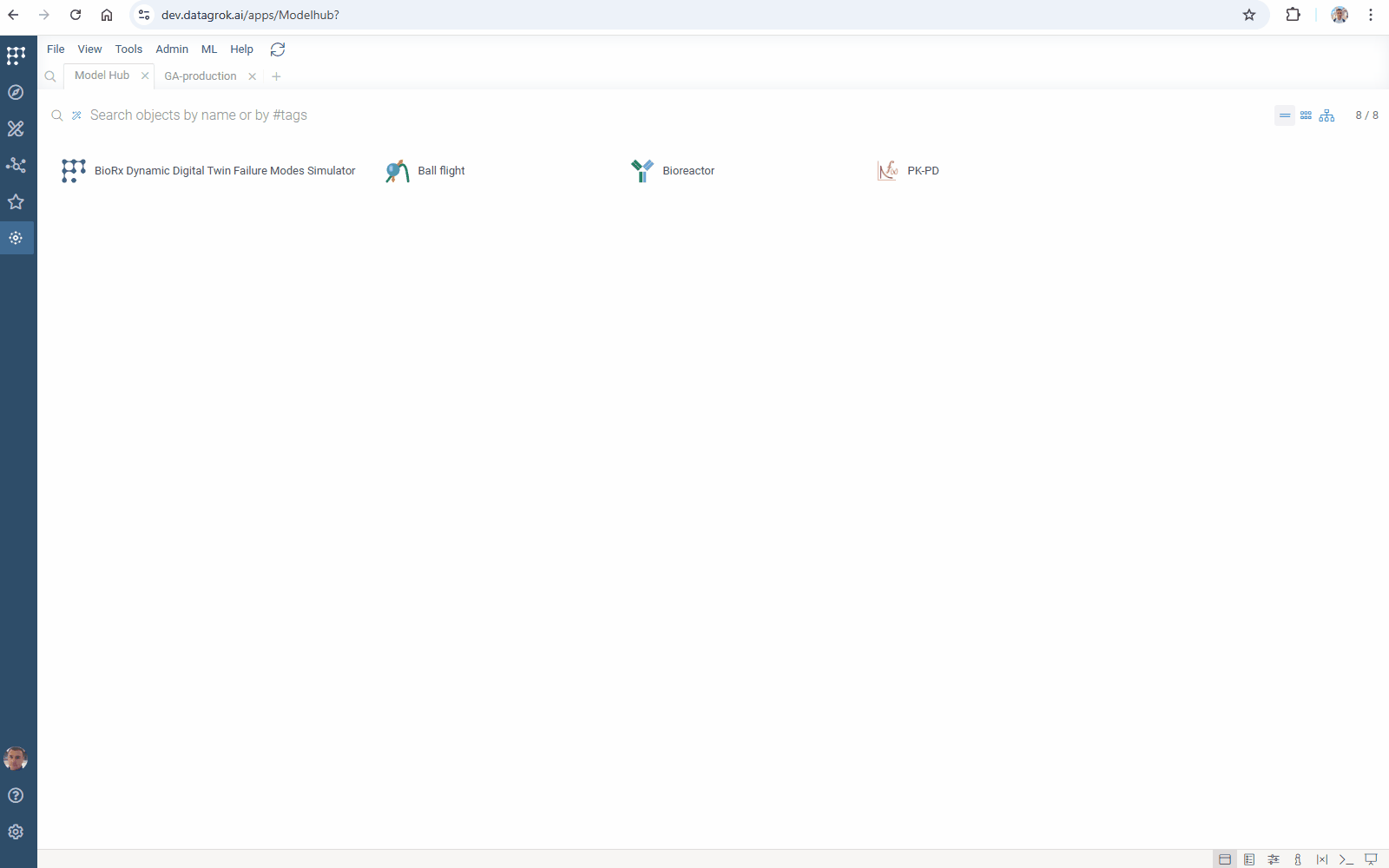This screenshot has width=1389, height=868.
Task: Click the refresh icon next to Help
Action: (278, 49)
